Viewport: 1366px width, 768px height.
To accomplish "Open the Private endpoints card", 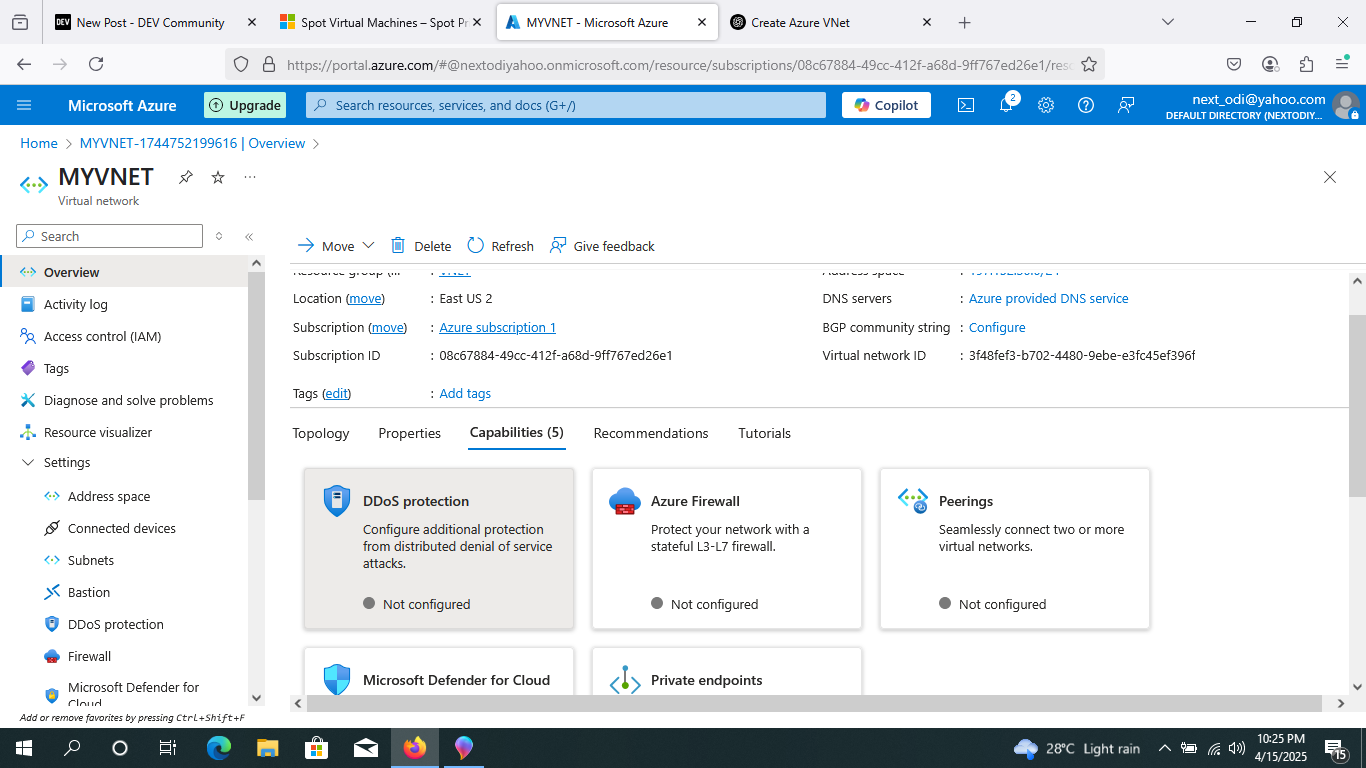I will point(727,671).
